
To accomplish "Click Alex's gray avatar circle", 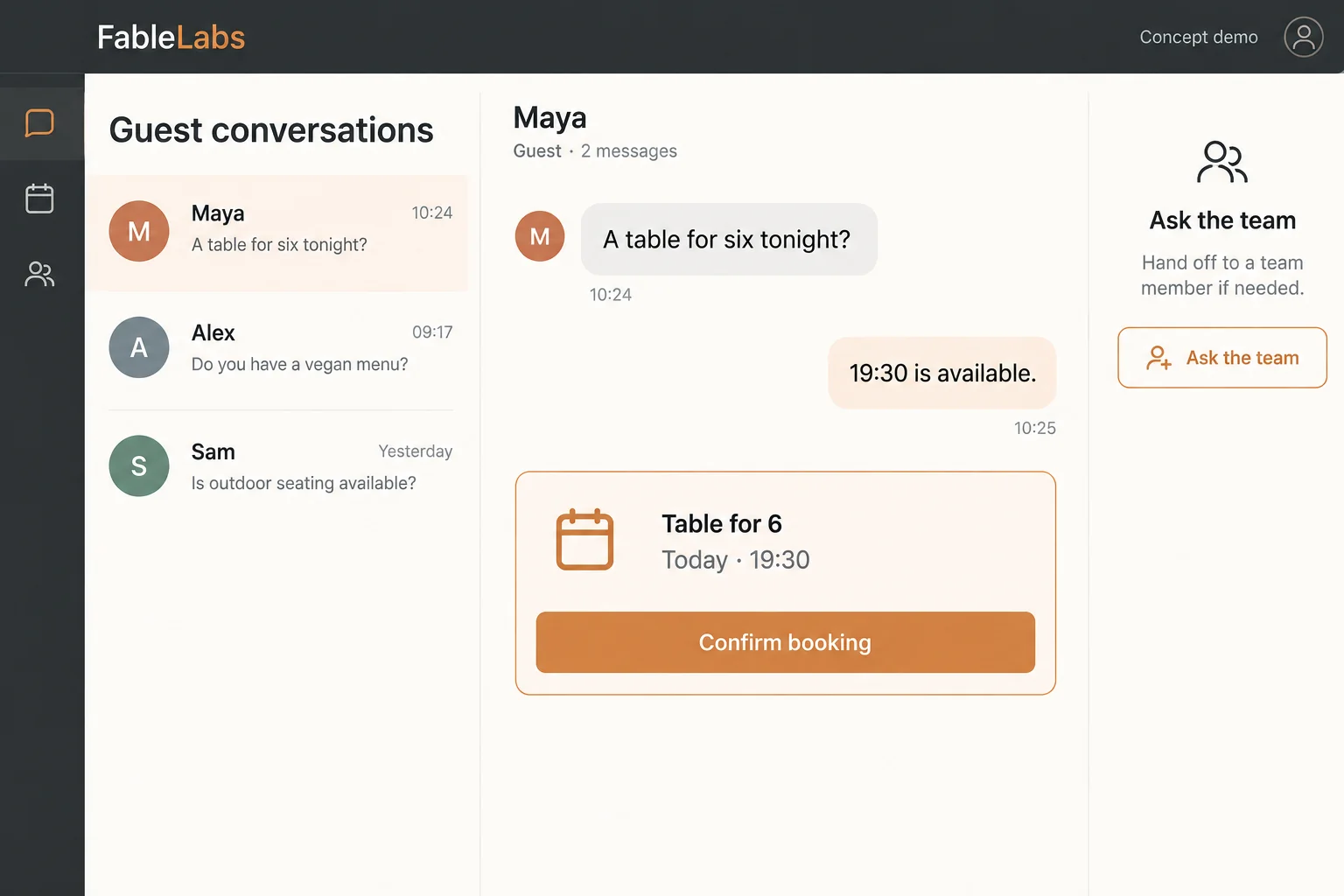I will (139, 347).
